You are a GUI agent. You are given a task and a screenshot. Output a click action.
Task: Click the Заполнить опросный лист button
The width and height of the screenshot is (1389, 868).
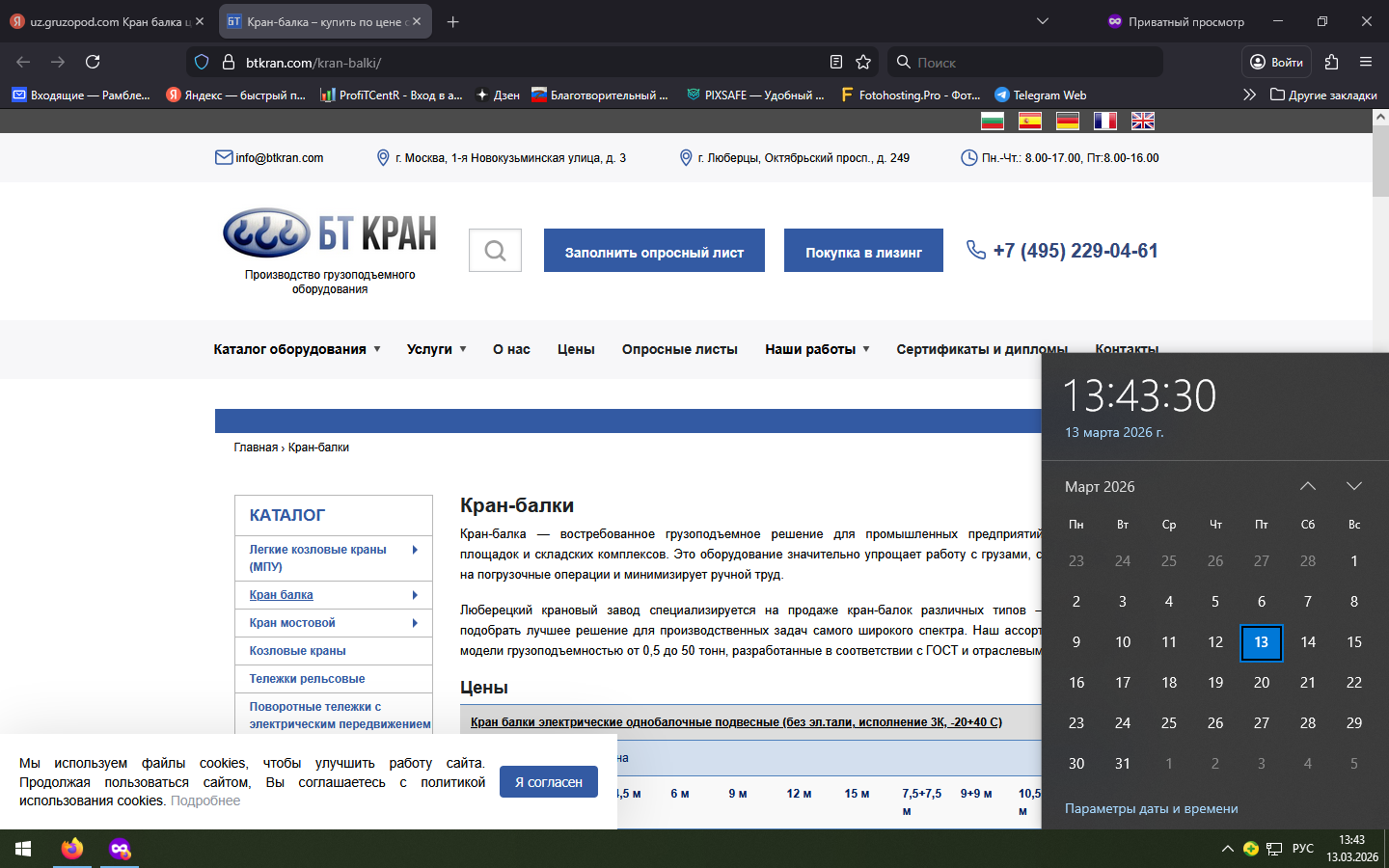click(x=654, y=251)
